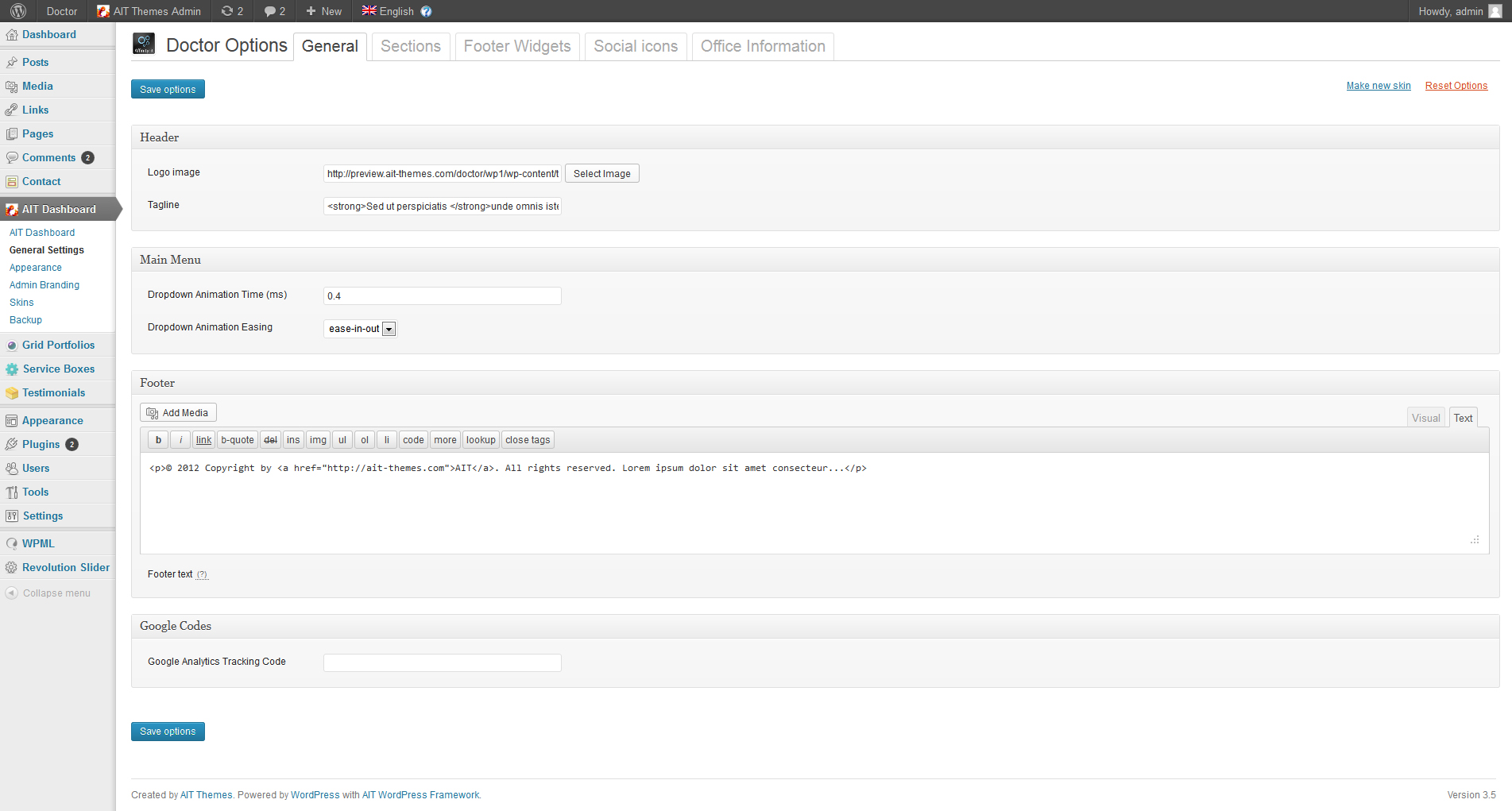Open Revolution Slider menu item
The height and width of the screenshot is (811, 1512).
(65, 567)
